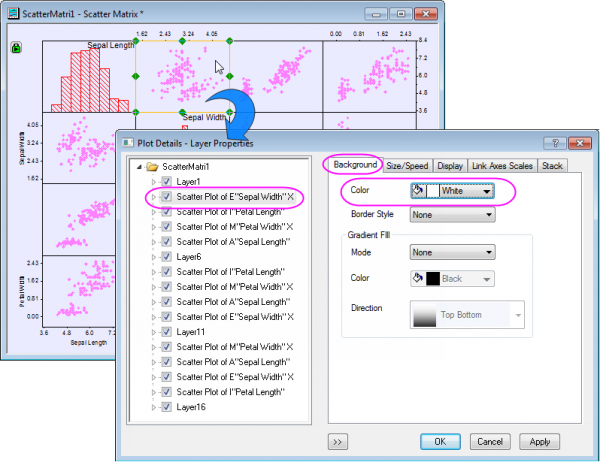
Task: Open the Gradient Fill Mode dropdown
Action: pos(452,252)
